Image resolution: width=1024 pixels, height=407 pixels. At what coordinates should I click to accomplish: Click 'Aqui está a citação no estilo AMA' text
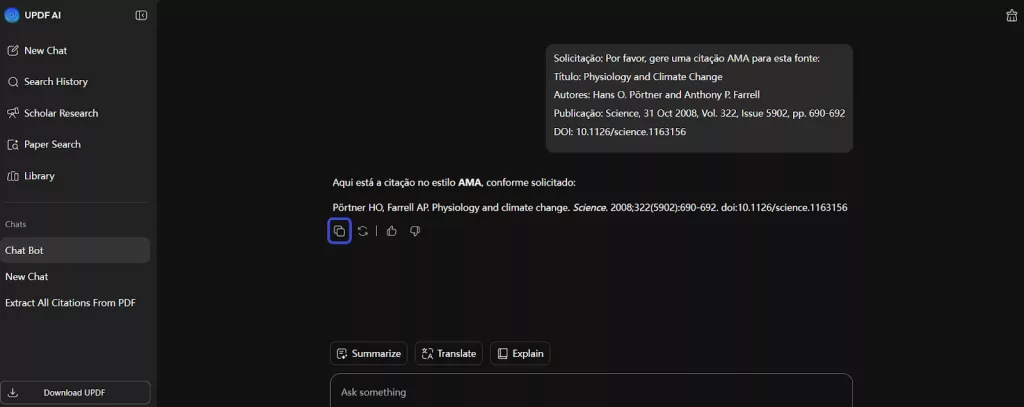[x=454, y=182]
